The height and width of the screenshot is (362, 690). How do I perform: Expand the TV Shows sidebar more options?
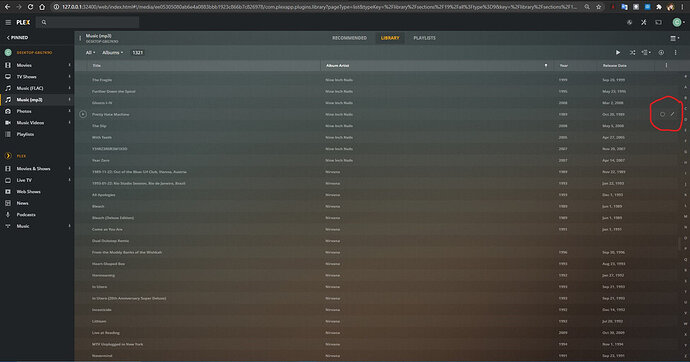coord(70,77)
